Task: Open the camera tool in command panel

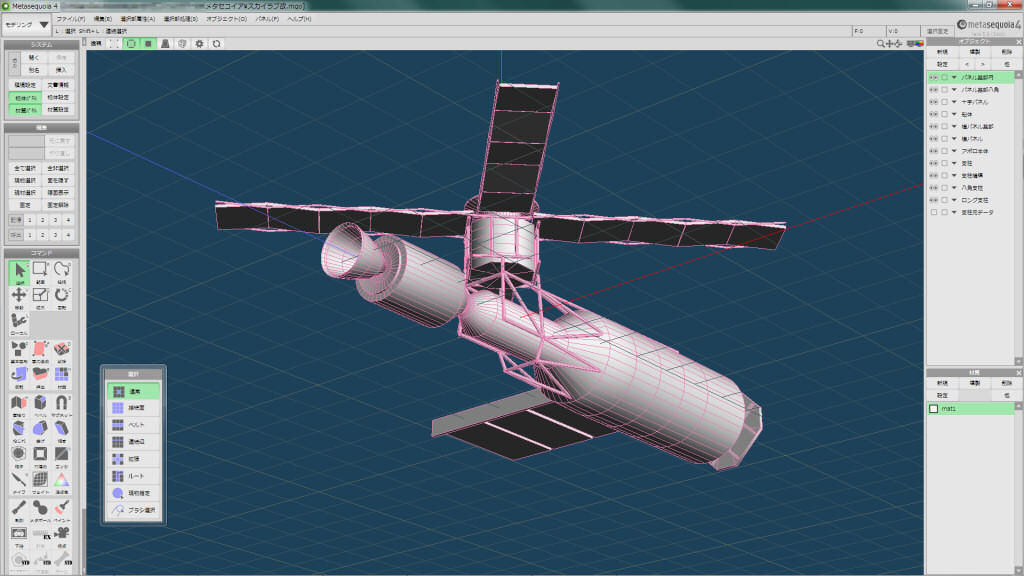Action: pyautogui.click(x=61, y=535)
